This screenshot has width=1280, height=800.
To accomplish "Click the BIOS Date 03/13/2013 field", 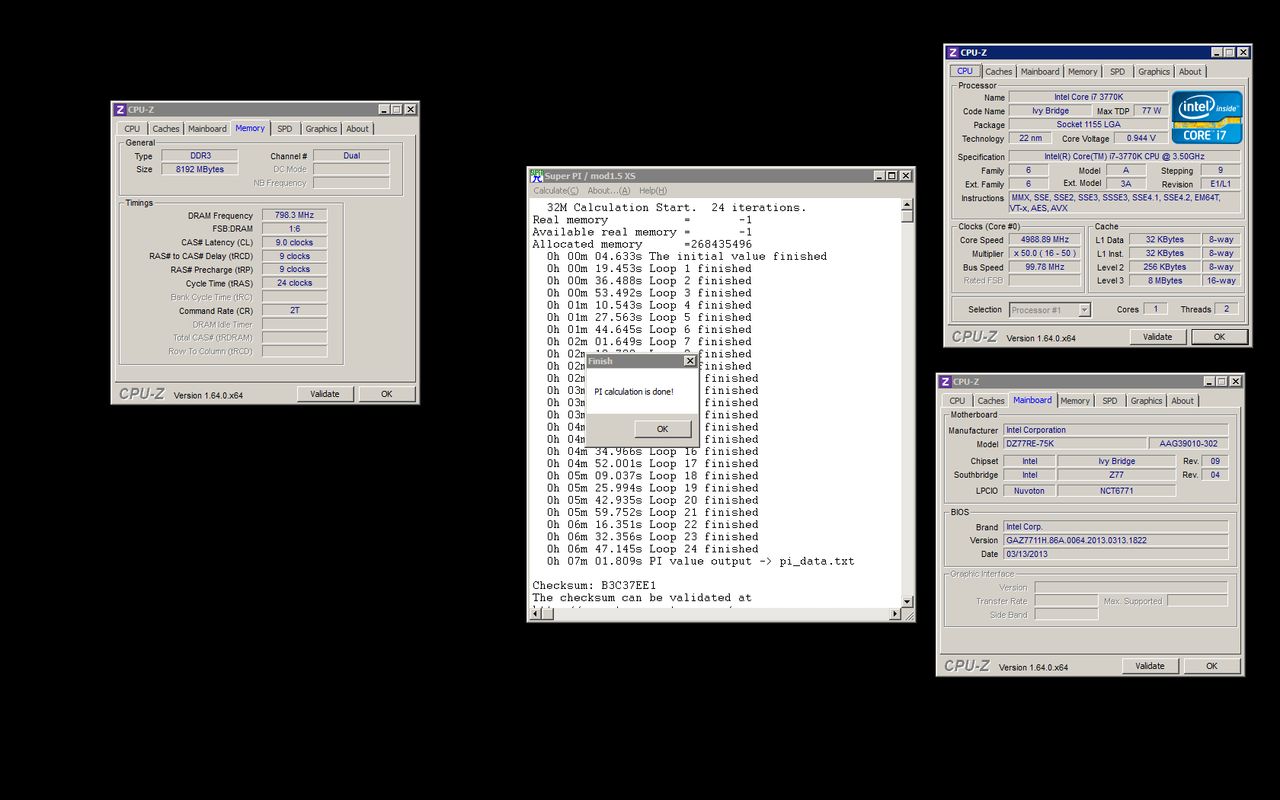I will [x=1116, y=554].
